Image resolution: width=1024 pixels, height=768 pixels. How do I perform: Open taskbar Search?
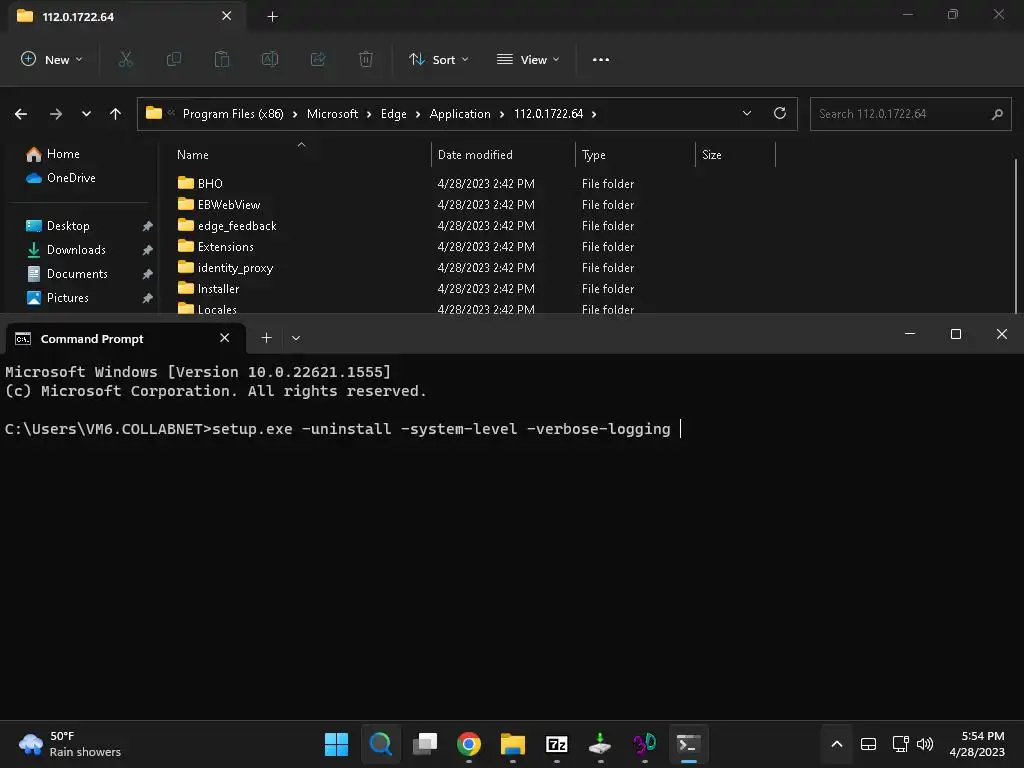(x=381, y=744)
